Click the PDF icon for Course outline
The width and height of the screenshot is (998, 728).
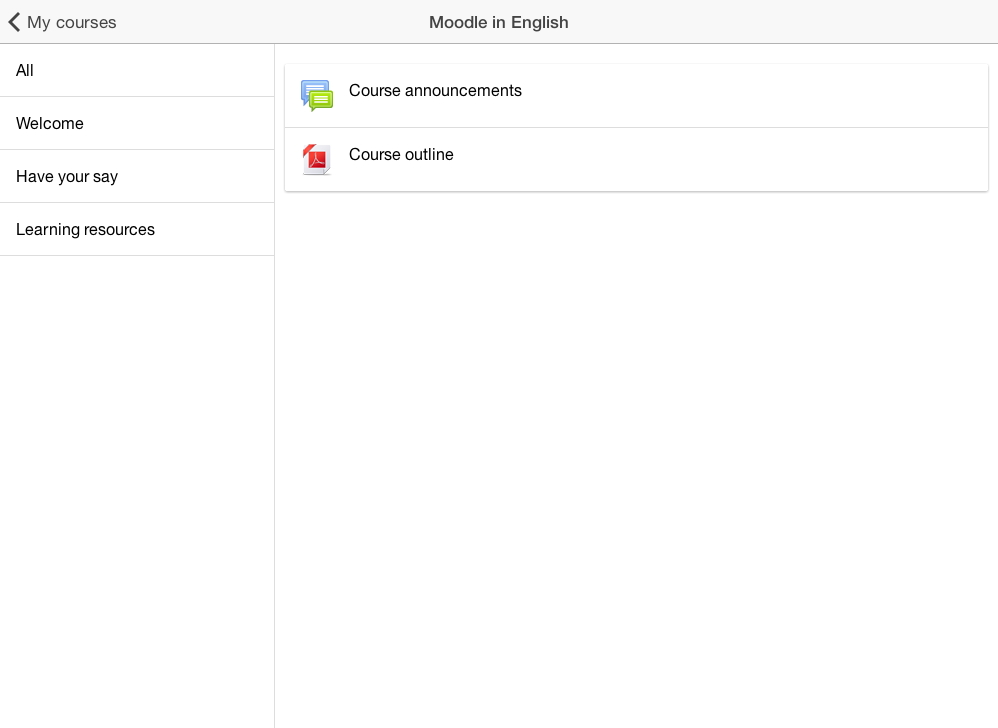click(x=317, y=159)
